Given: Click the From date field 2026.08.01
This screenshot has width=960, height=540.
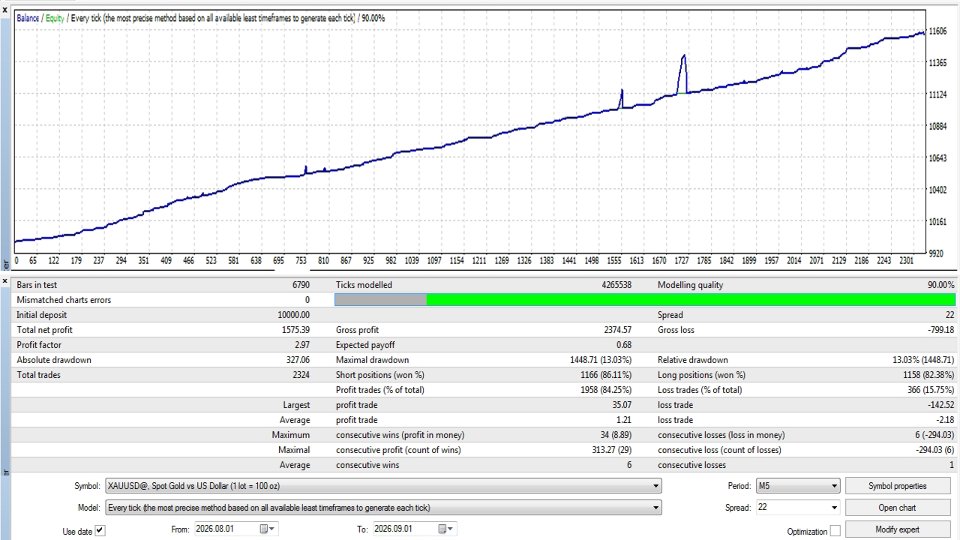Looking at the screenshot, I should tap(226, 529).
